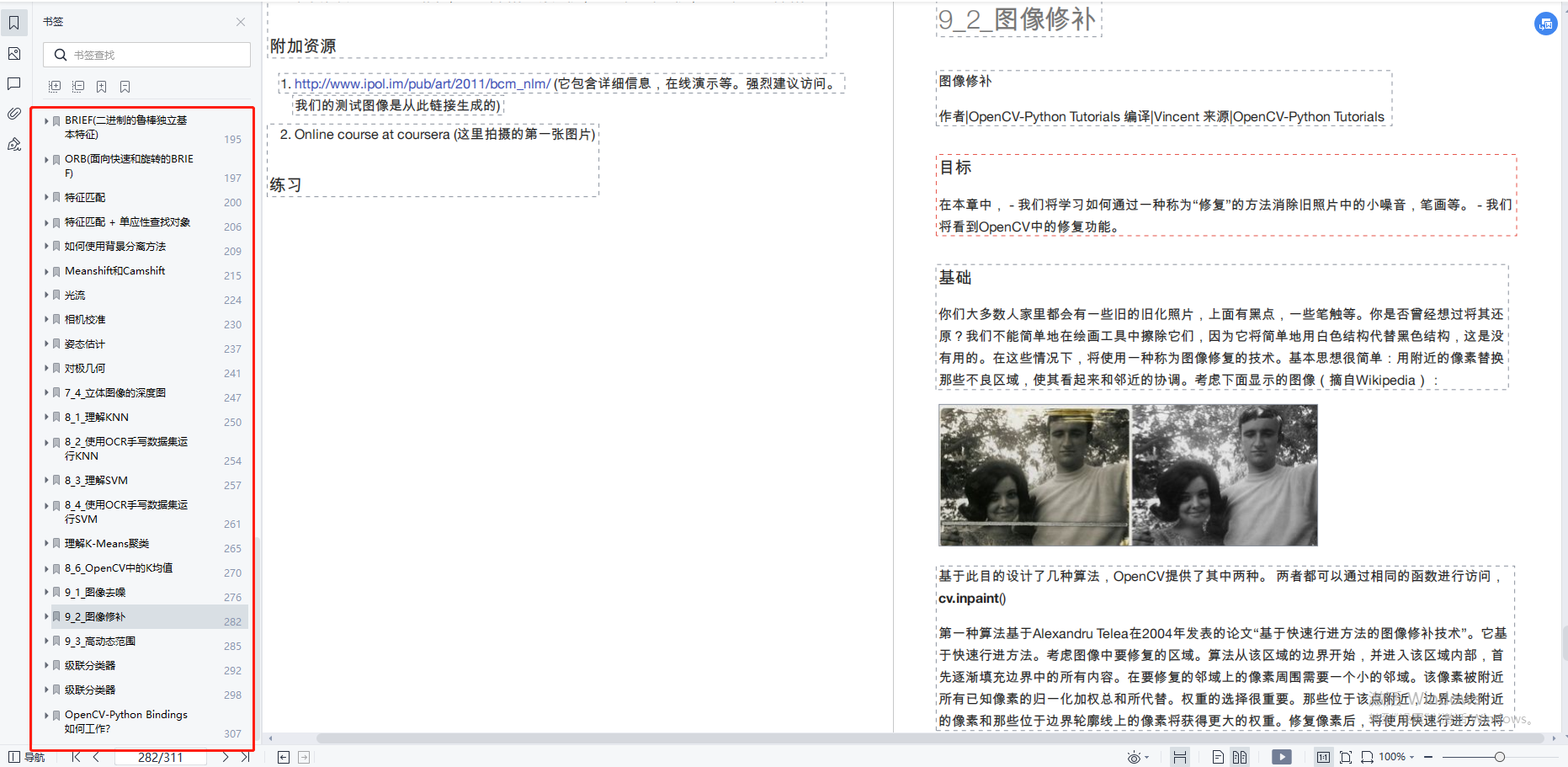Viewport: 1568px width, 767px height.
Task: Click the fit page icon
Action: click(x=1346, y=757)
